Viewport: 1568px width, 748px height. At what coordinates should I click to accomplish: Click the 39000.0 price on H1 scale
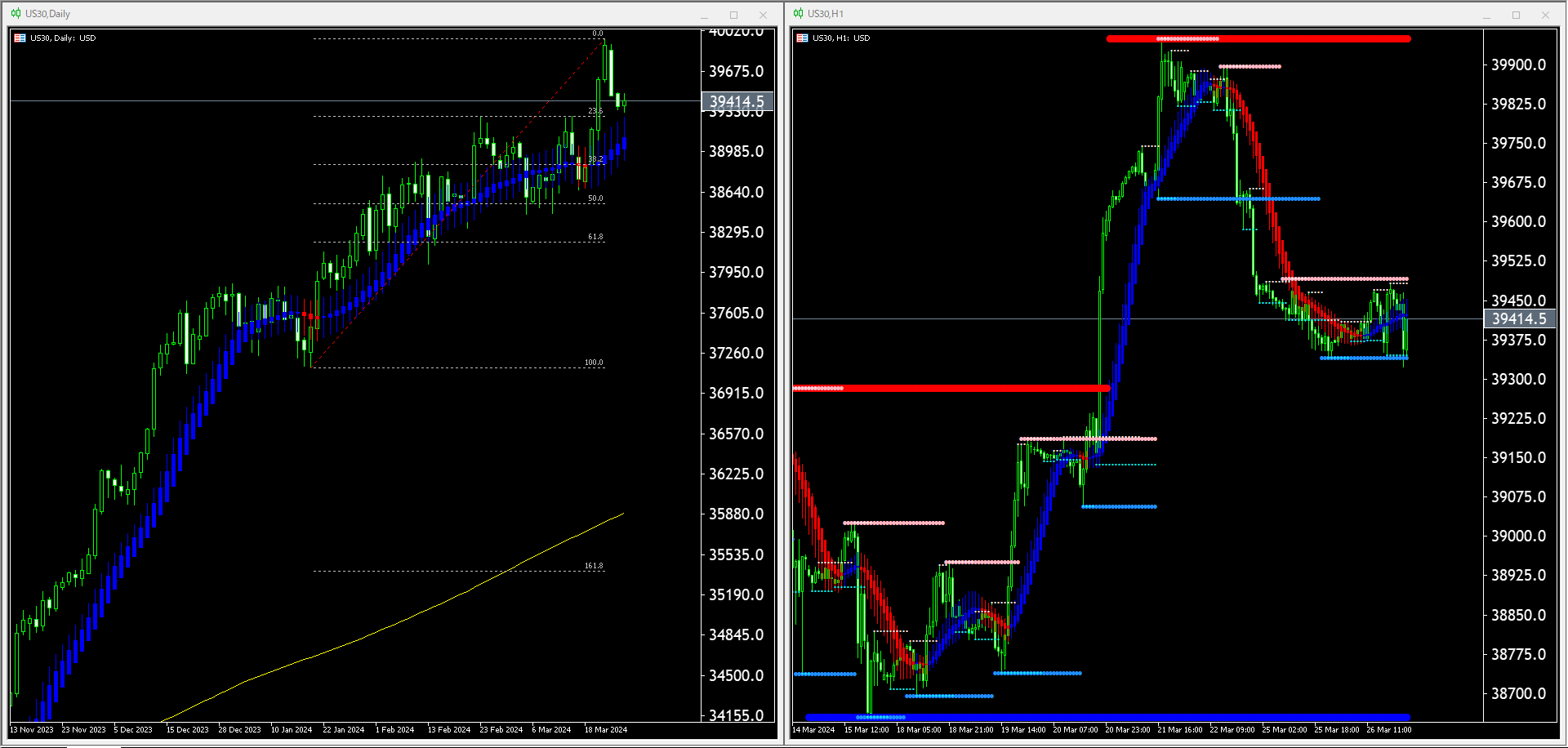(x=1518, y=536)
